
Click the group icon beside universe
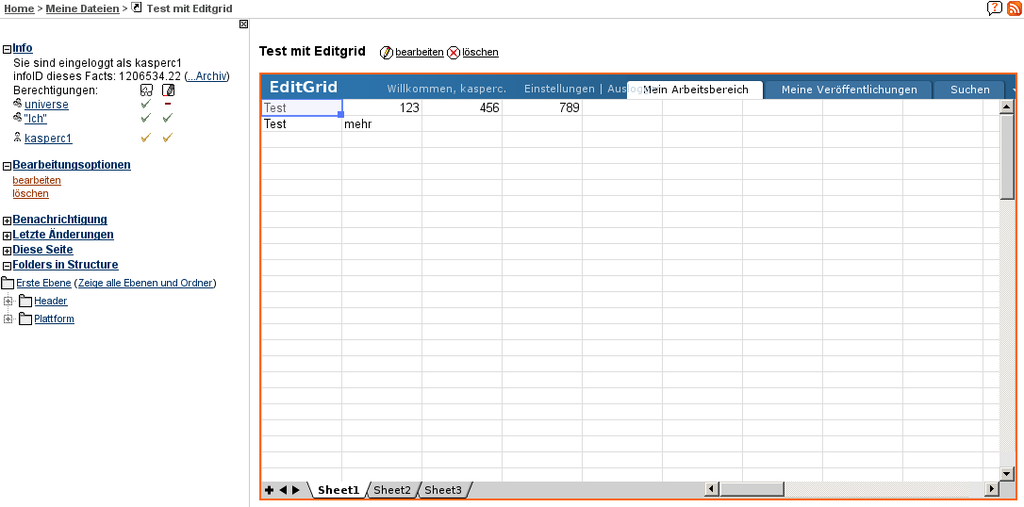coord(18,104)
